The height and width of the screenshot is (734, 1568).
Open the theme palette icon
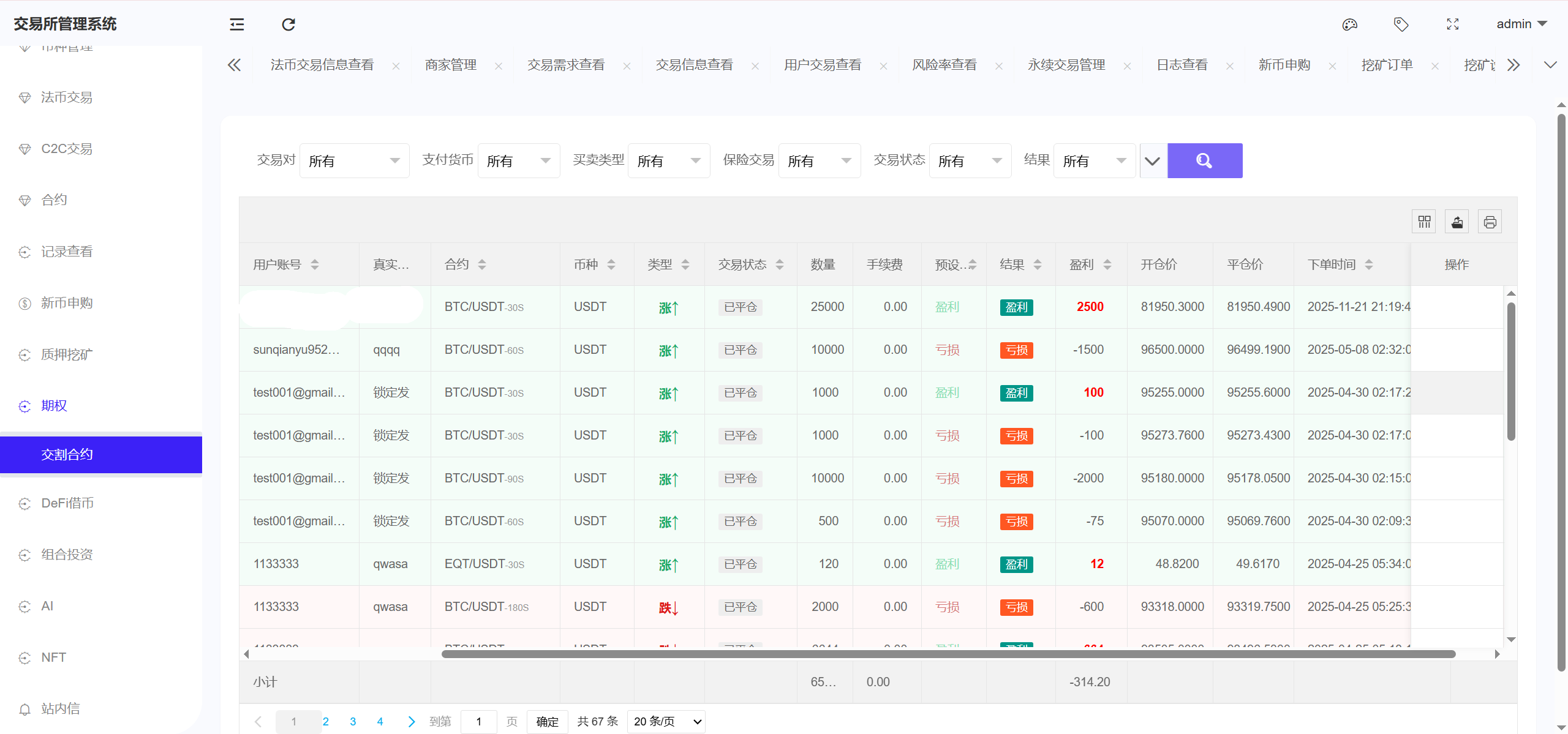[x=1349, y=24]
